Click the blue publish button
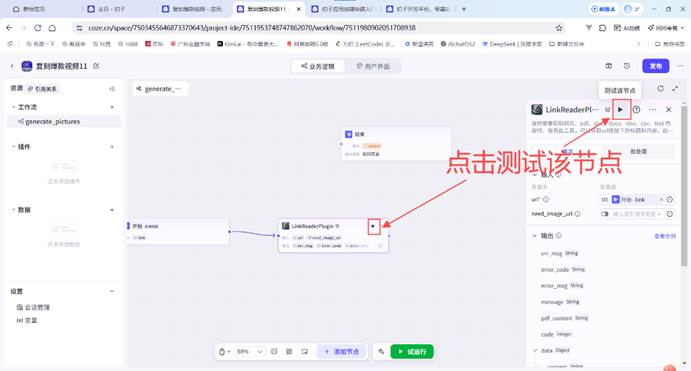This screenshot has height=371, width=691. coord(656,66)
